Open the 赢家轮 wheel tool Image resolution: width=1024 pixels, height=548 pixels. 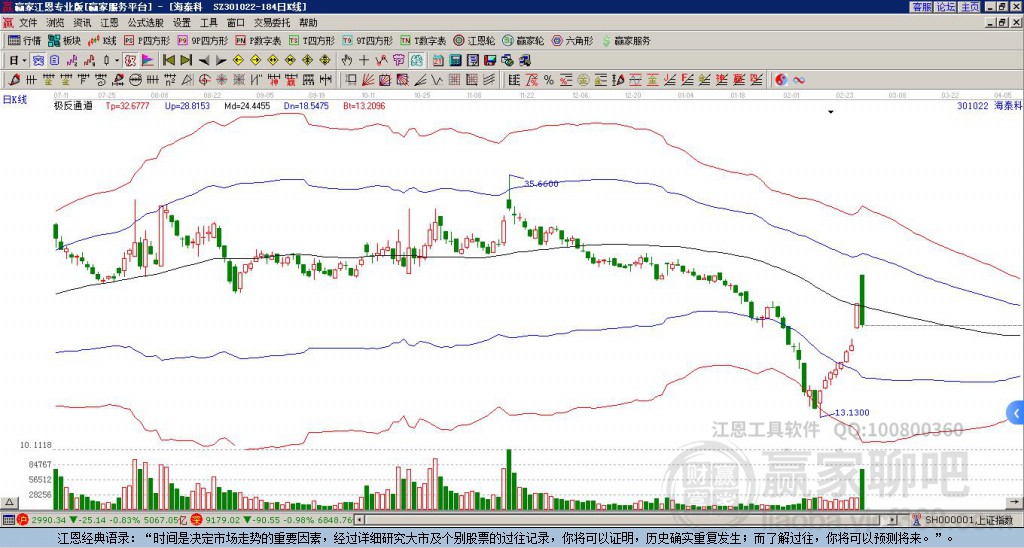click(x=523, y=40)
